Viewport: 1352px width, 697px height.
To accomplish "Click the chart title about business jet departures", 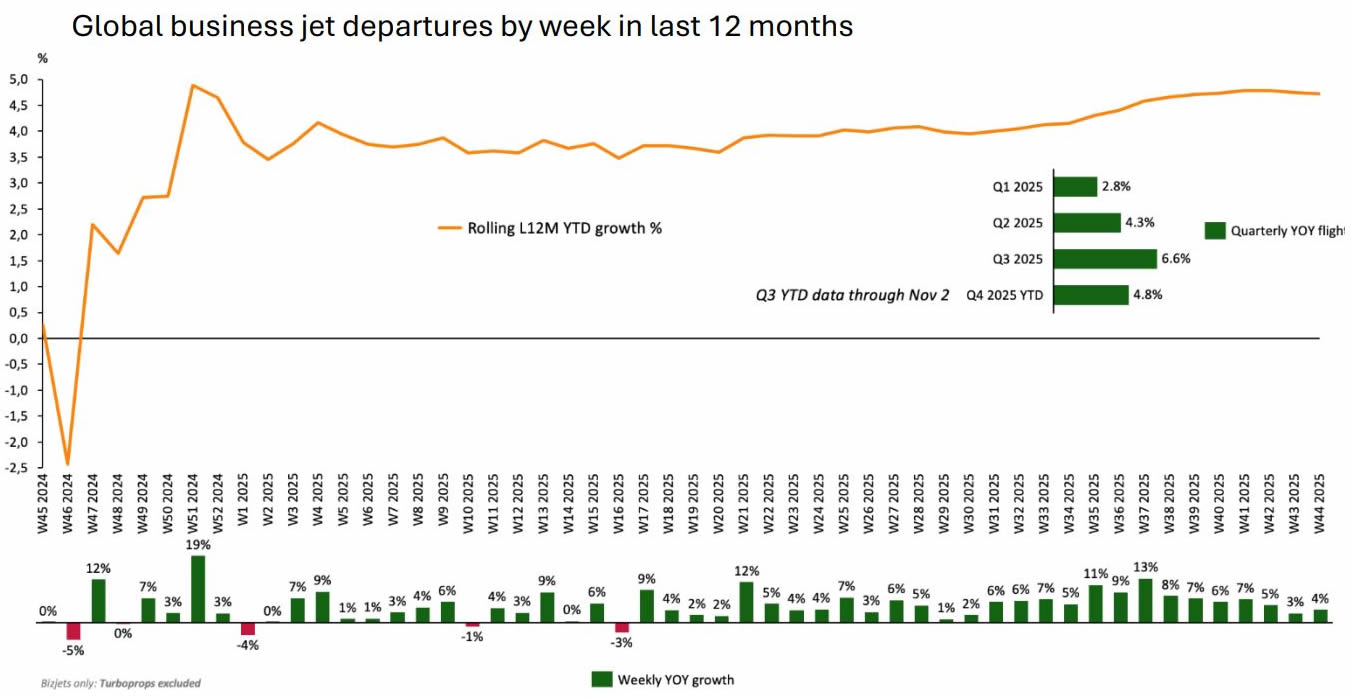I will click(x=462, y=26).
